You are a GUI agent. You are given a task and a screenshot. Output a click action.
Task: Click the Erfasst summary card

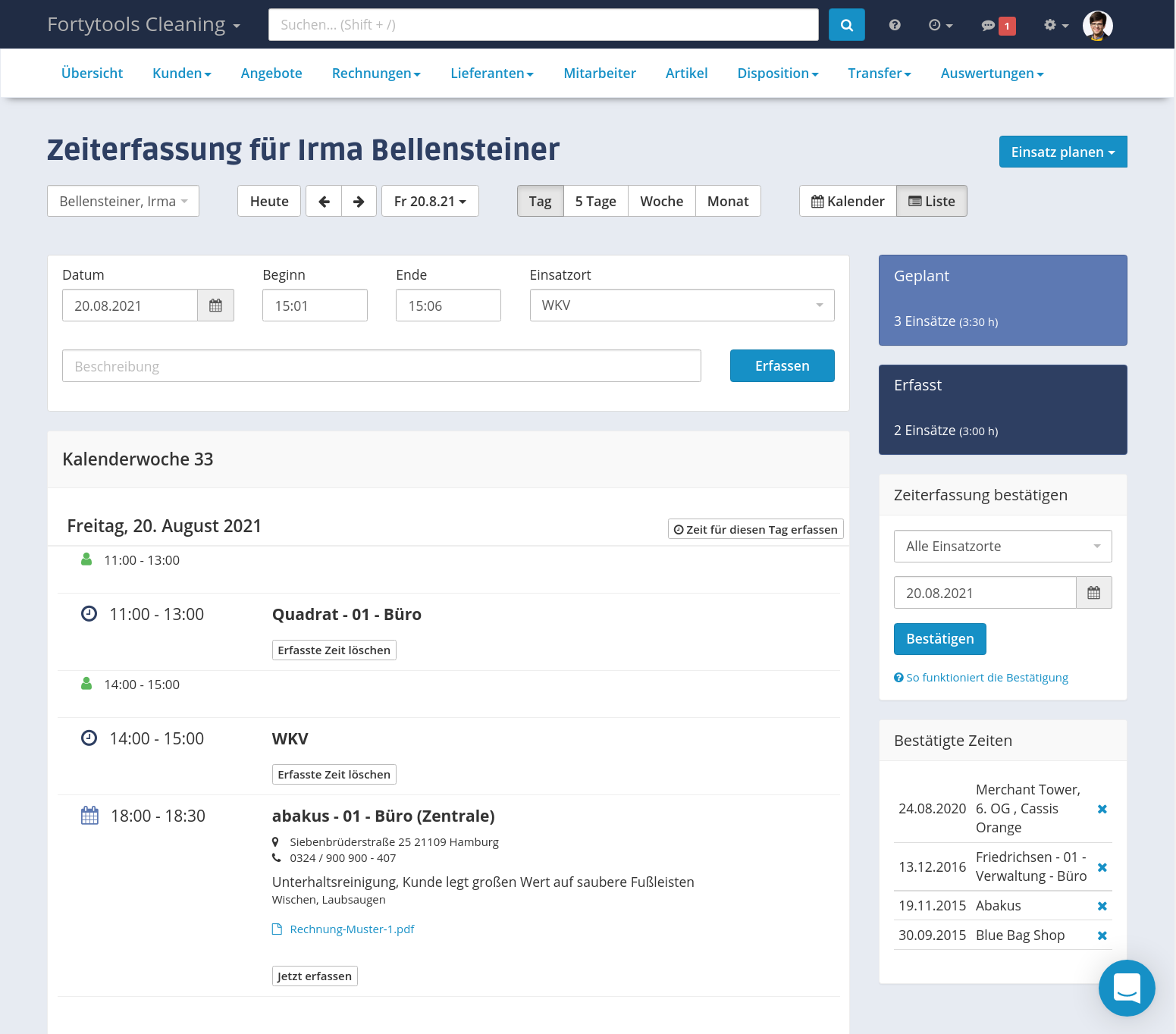pyautogui.click(x=1003, y=409)
